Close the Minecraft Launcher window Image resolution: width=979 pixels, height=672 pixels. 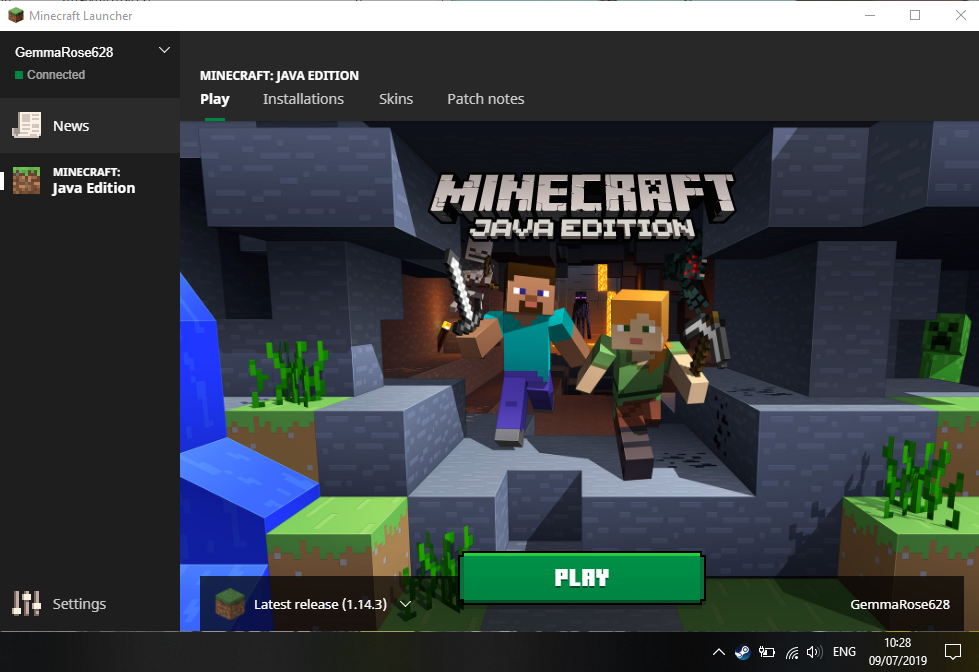coord(961,15)
